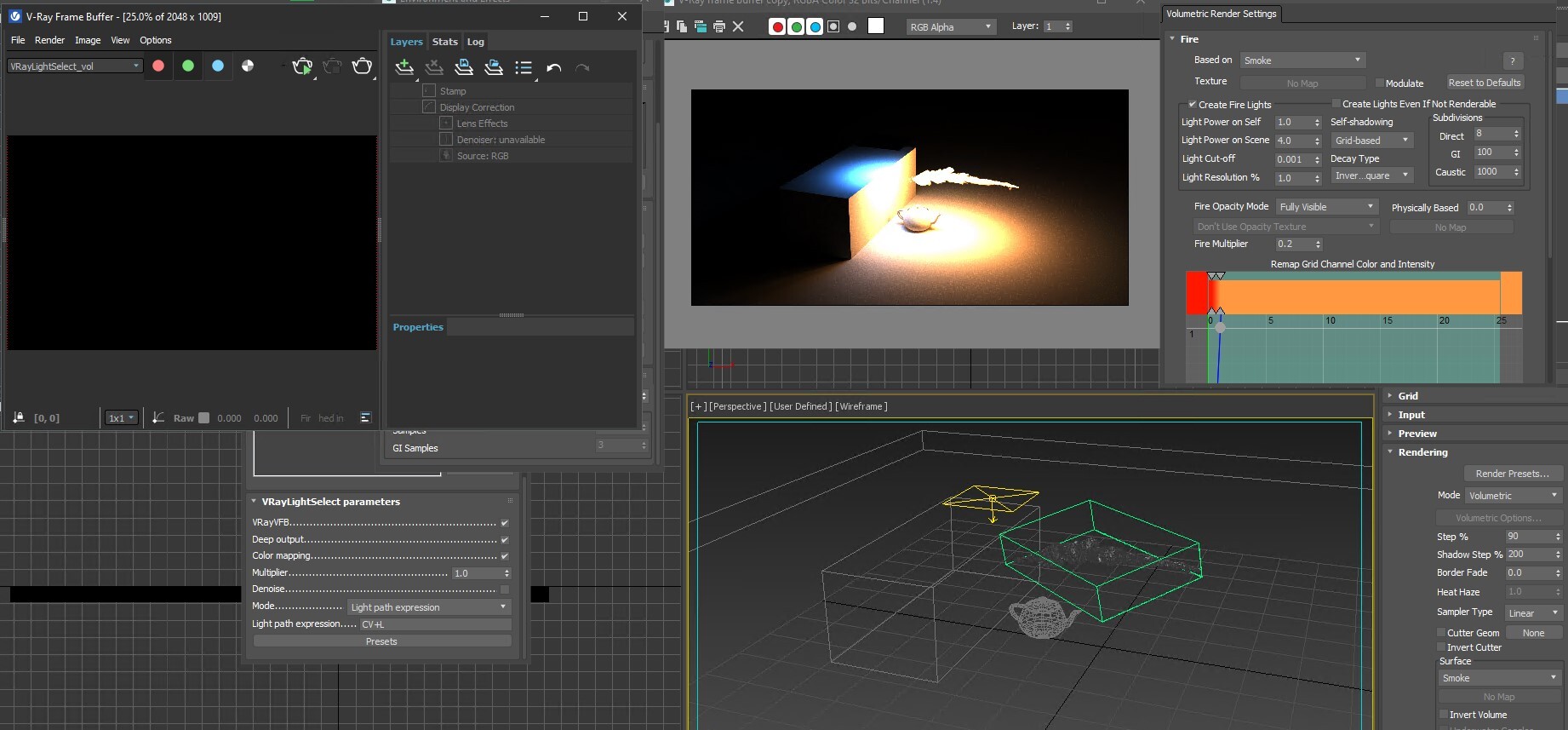Image resolution: width=1568 pixels, height=730 pixels.
Task: Click the curve icon beside Raw
Action: click(x=158, y=417)
